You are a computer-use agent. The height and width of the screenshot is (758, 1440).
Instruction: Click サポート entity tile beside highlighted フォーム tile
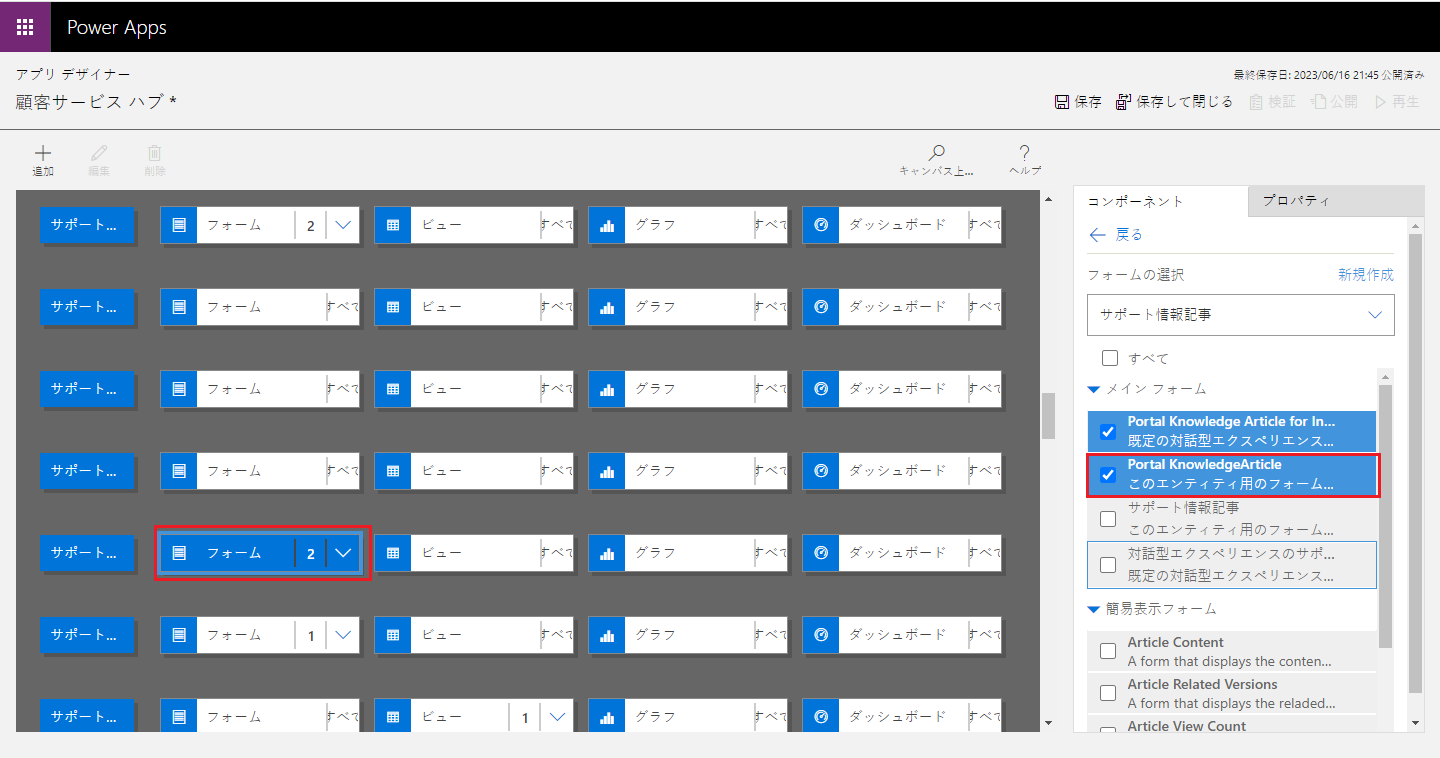tap(86, 553)
